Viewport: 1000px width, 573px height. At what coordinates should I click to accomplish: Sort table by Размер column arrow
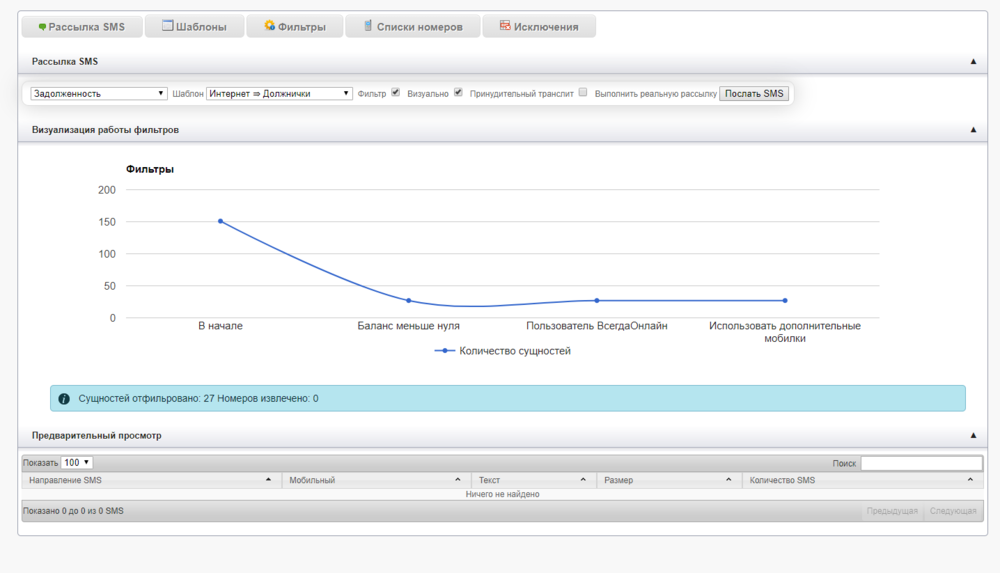(x=729, y=481)
